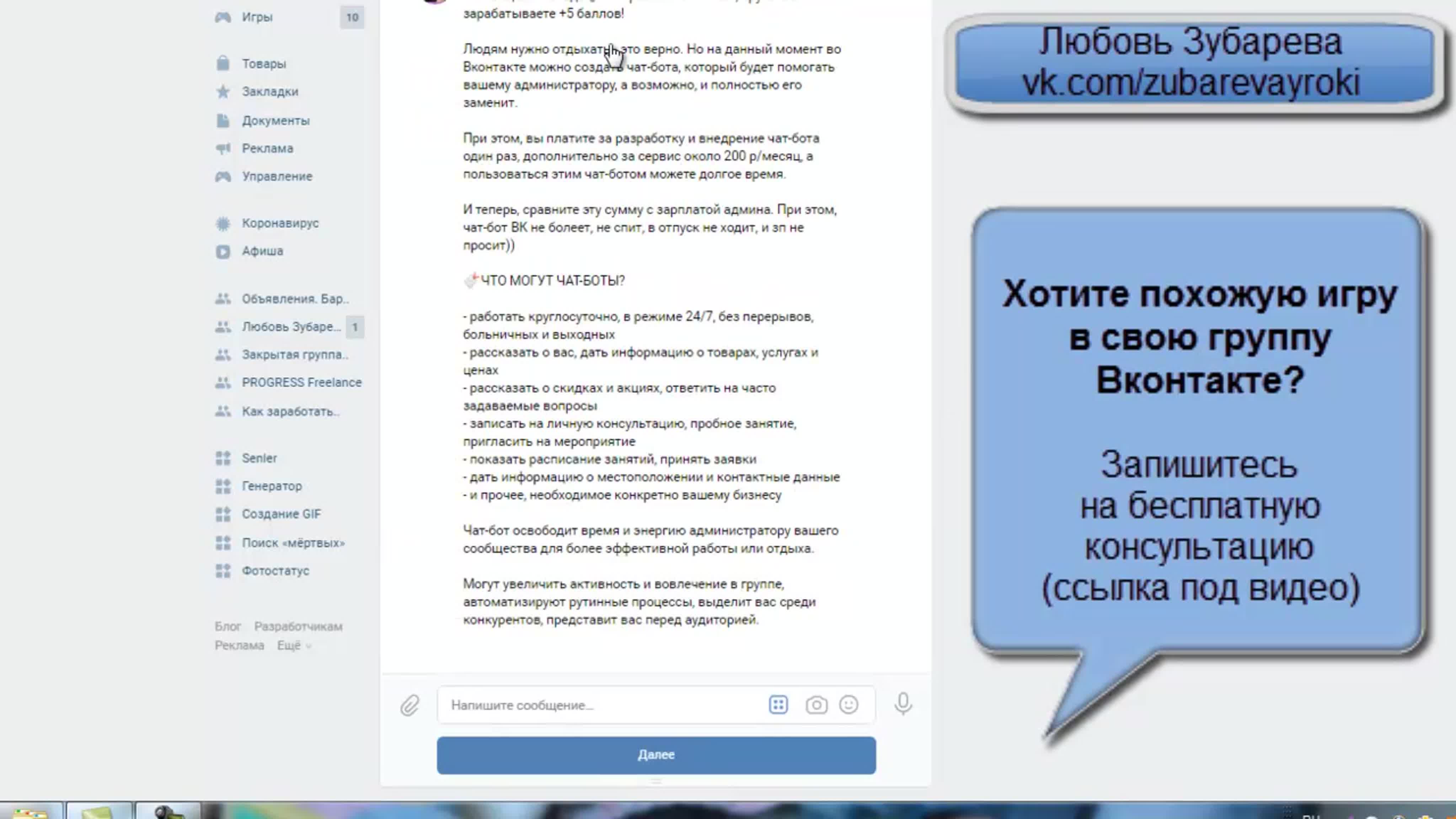
Task: Click the Генератор app icon
Action: (x=223, y=486)
